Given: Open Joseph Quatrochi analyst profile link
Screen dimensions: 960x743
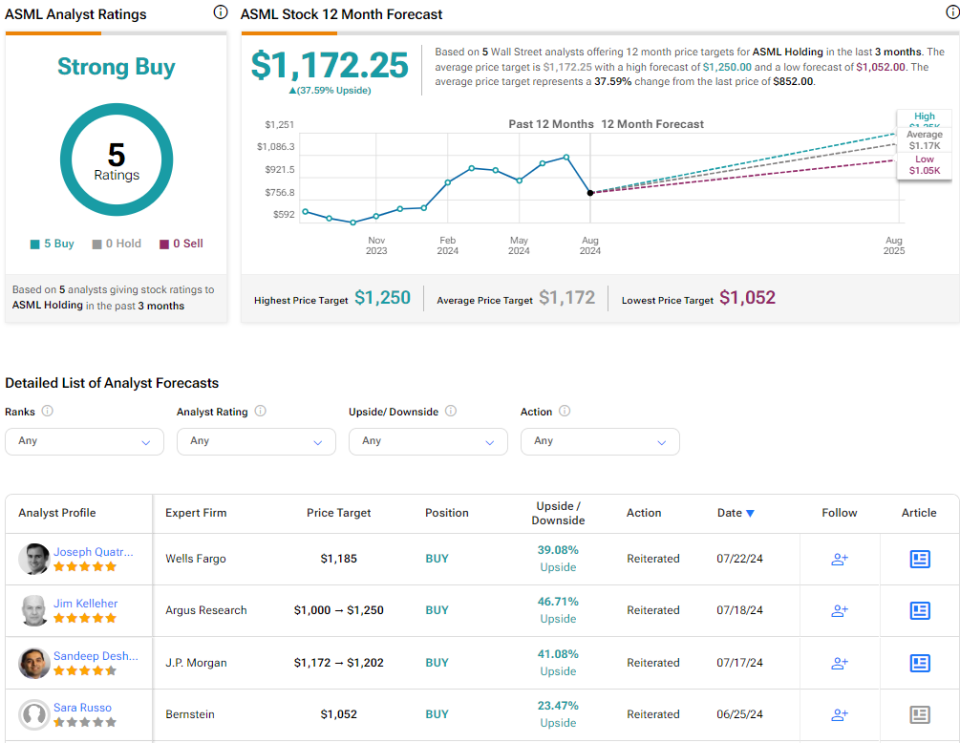Looking at the screenshot, I should click(93, 551).
